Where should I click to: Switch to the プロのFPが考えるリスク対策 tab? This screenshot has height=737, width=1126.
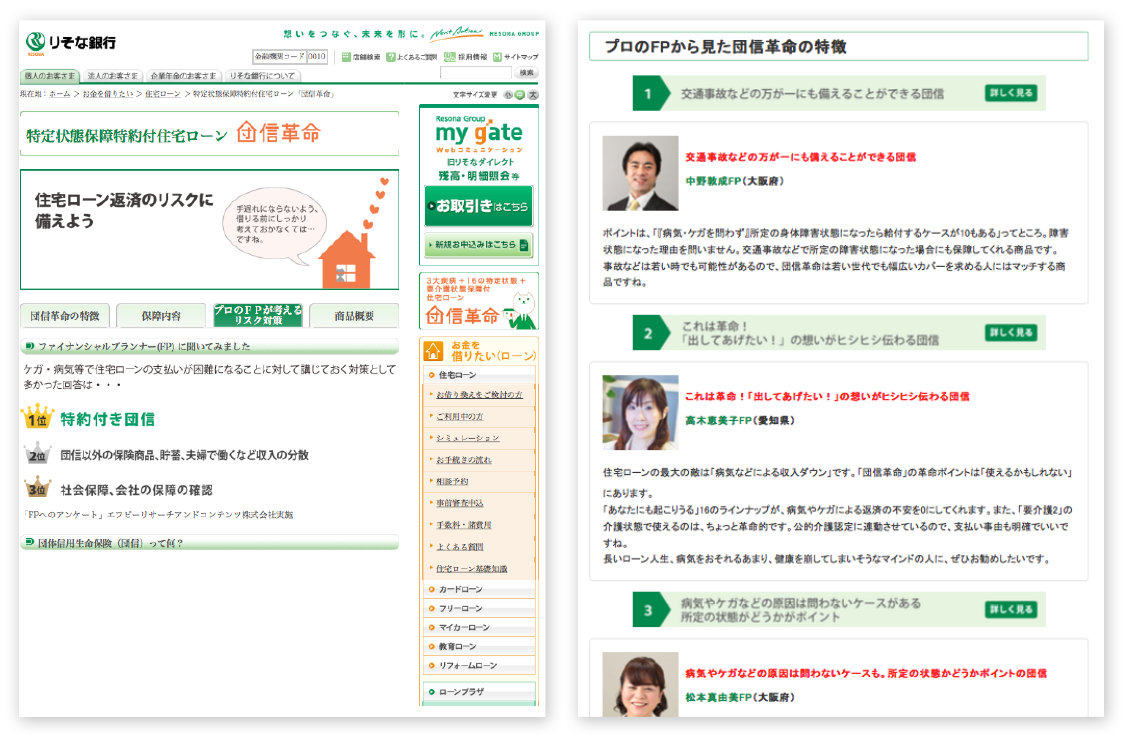[258, 315]
